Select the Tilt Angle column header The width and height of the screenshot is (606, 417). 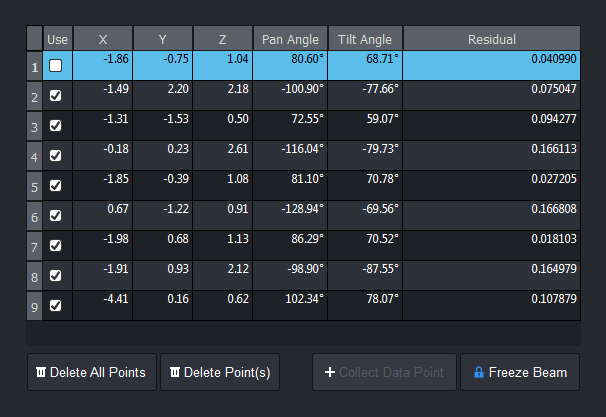click(364, 39)
